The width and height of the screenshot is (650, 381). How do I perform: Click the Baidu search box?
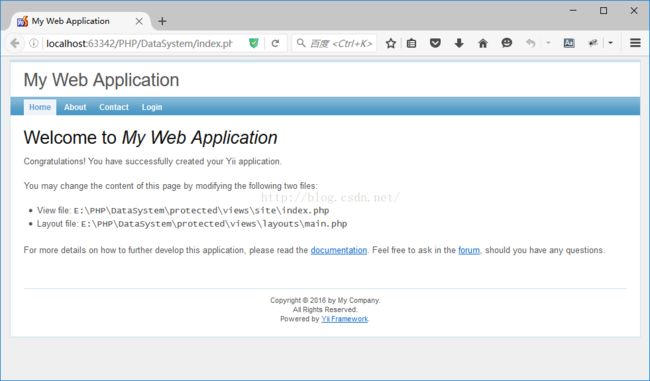(334, 44)
